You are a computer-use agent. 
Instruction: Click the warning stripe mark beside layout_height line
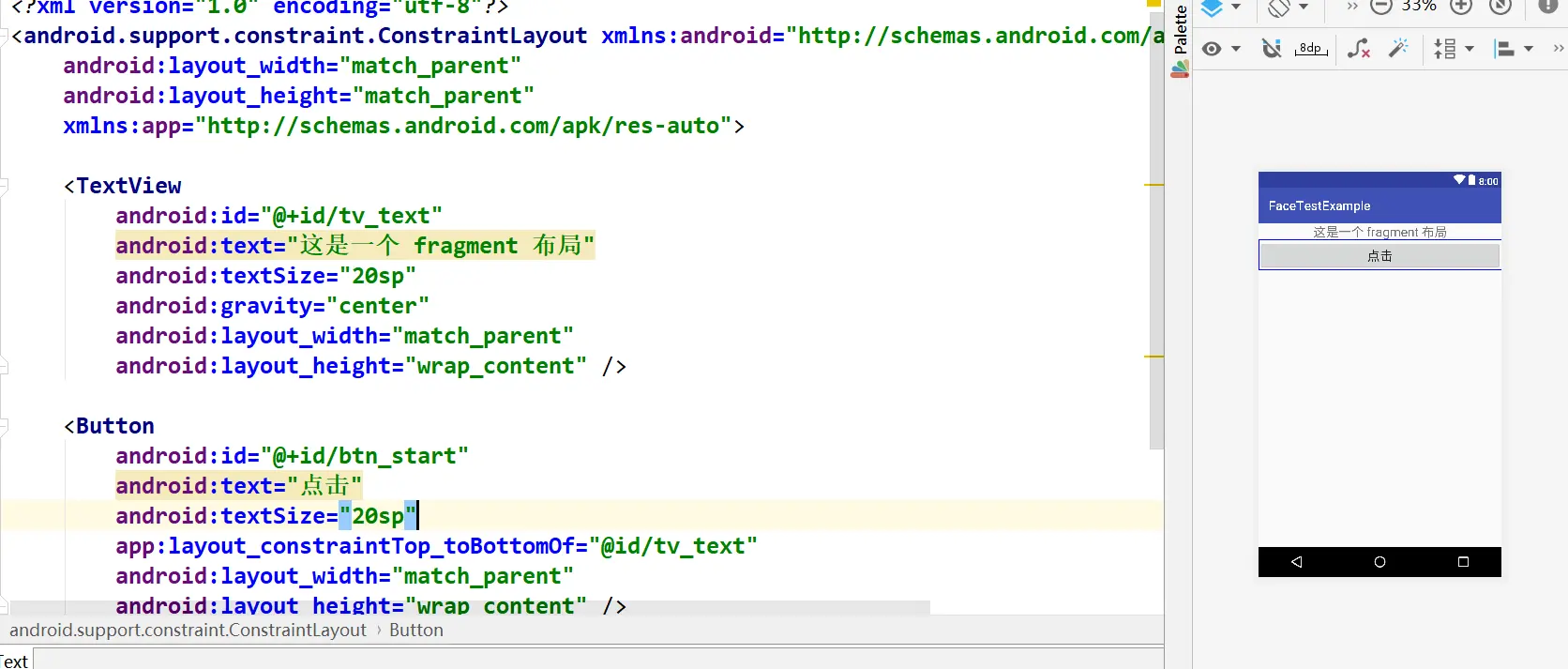tap(1153, 357)
